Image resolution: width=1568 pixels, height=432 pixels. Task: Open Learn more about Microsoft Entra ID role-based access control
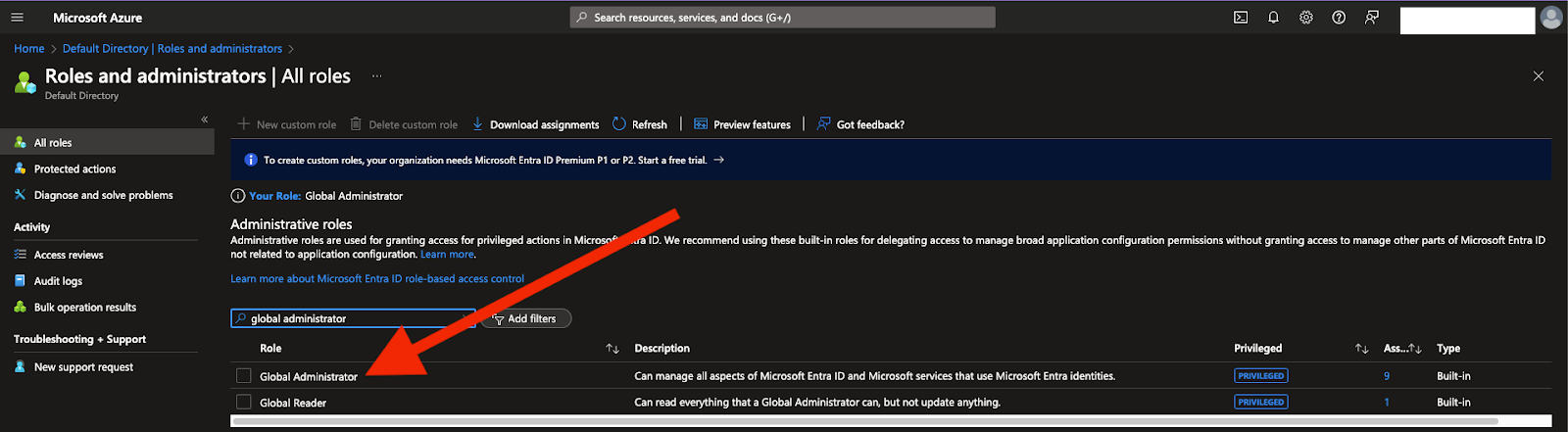[x=377, y=278]
